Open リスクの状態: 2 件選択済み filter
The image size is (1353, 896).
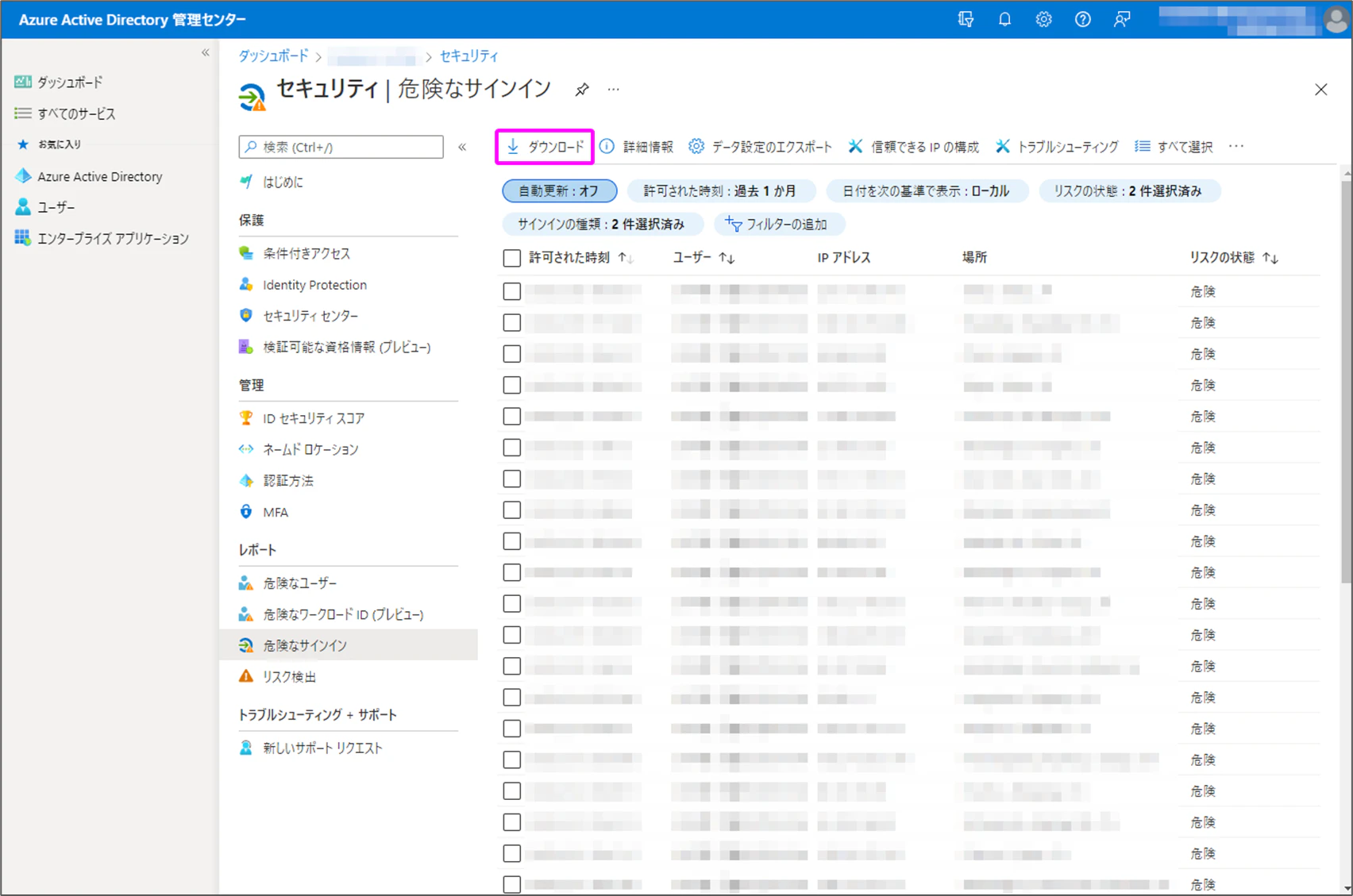coord(1128,191)
